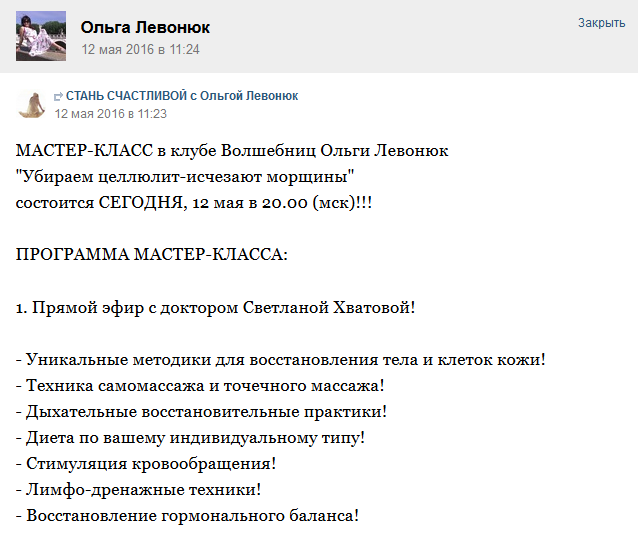The height and width of the screenshot is (550, 638).
Task: Click the Диета по вашему индивидуальному типу line
Action: pos(190,437)
